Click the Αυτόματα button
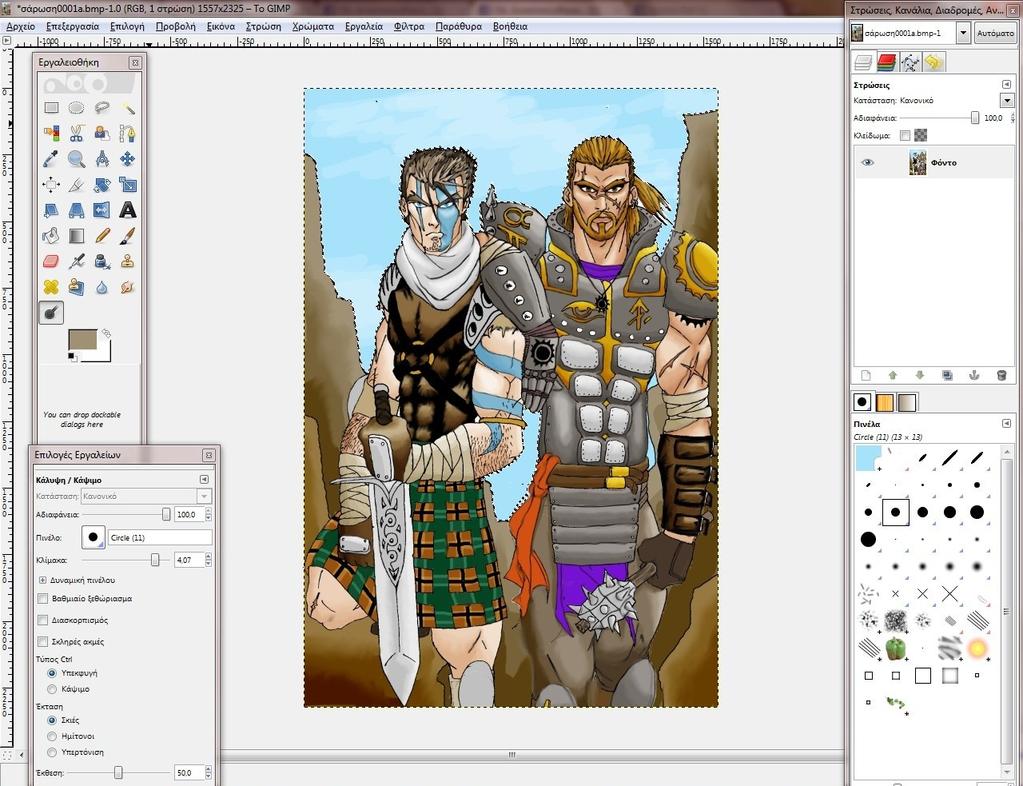 click(x=995, y=33)
